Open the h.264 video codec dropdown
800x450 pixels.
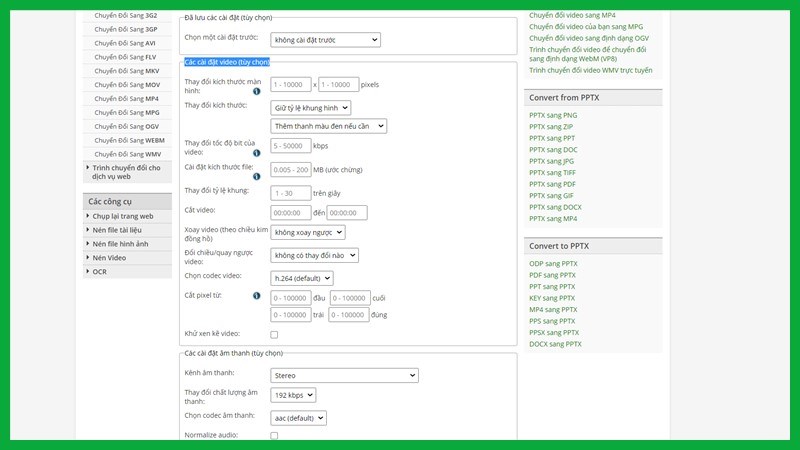click(302, 278)
